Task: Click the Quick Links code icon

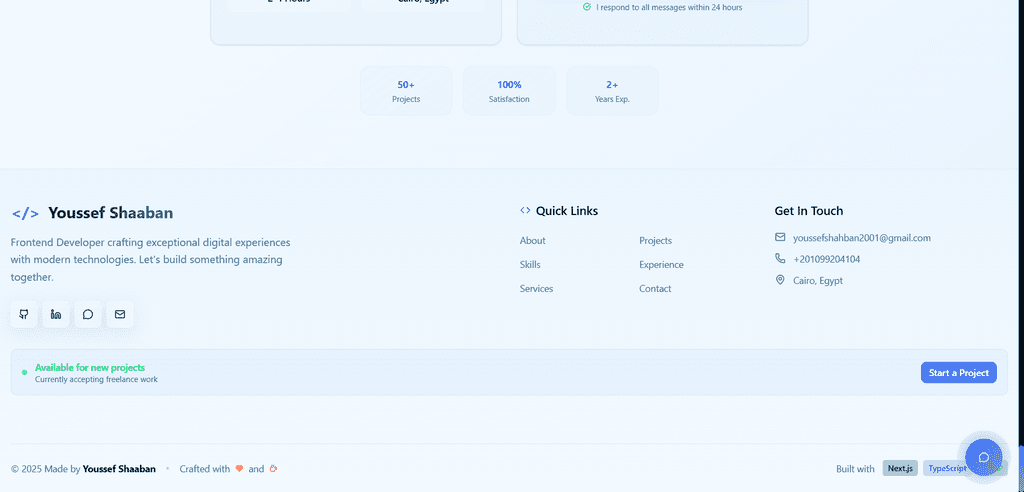Action: click(525, 210)
